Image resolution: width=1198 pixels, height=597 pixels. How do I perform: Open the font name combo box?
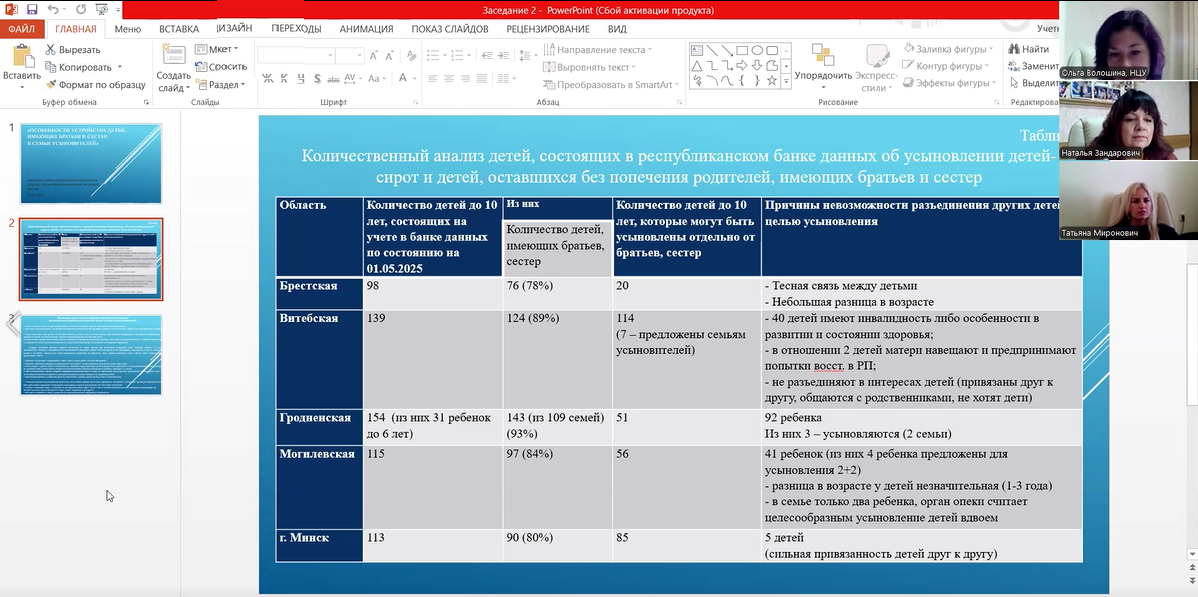[296, 55]
